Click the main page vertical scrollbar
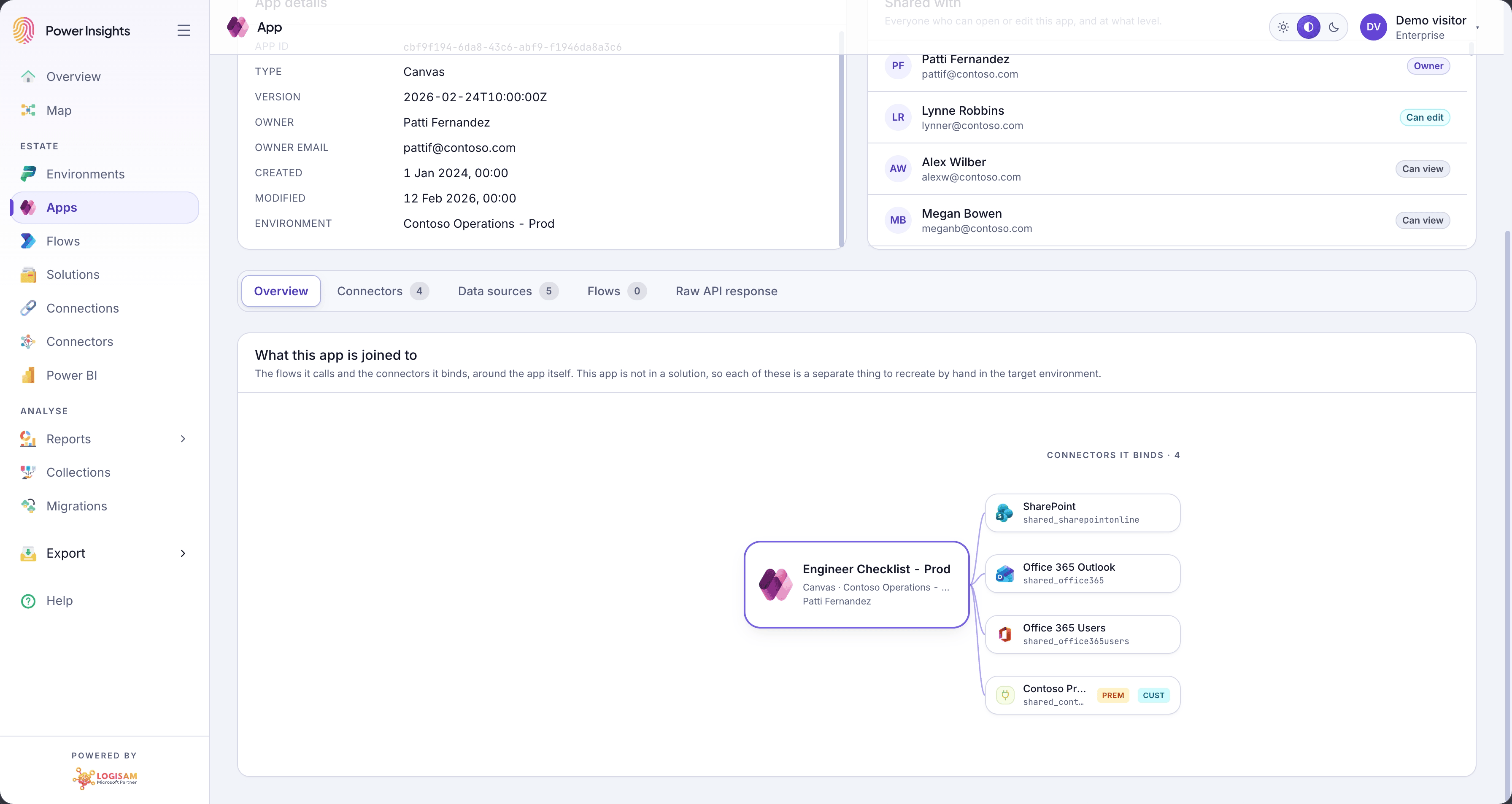 [1507, 516]
